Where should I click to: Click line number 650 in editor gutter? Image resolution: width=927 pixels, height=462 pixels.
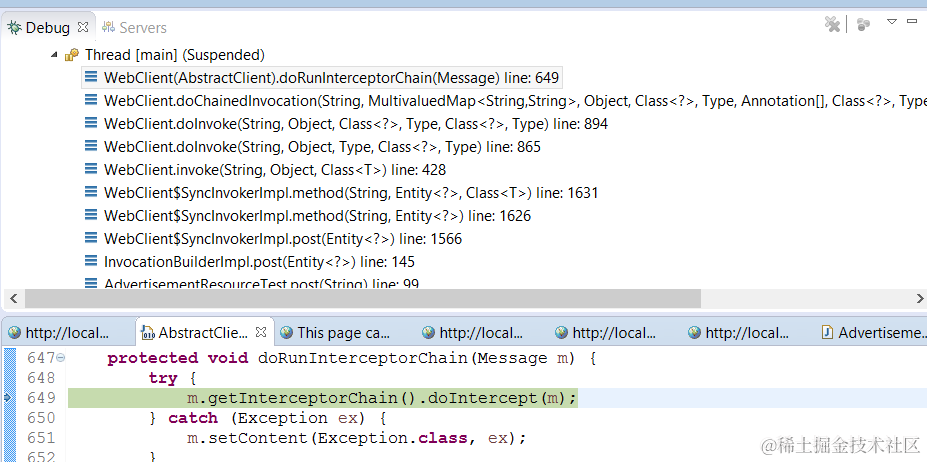[x=41, y=418]
